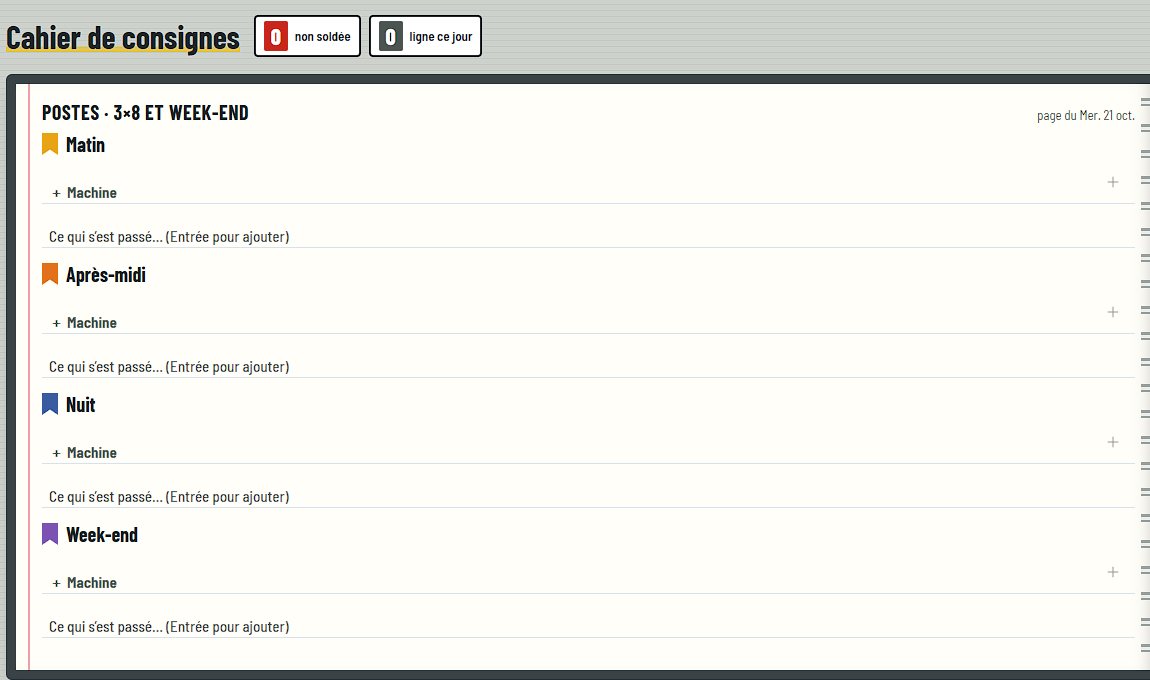Click the purple Week-end bookmark icon

point(50,533)
